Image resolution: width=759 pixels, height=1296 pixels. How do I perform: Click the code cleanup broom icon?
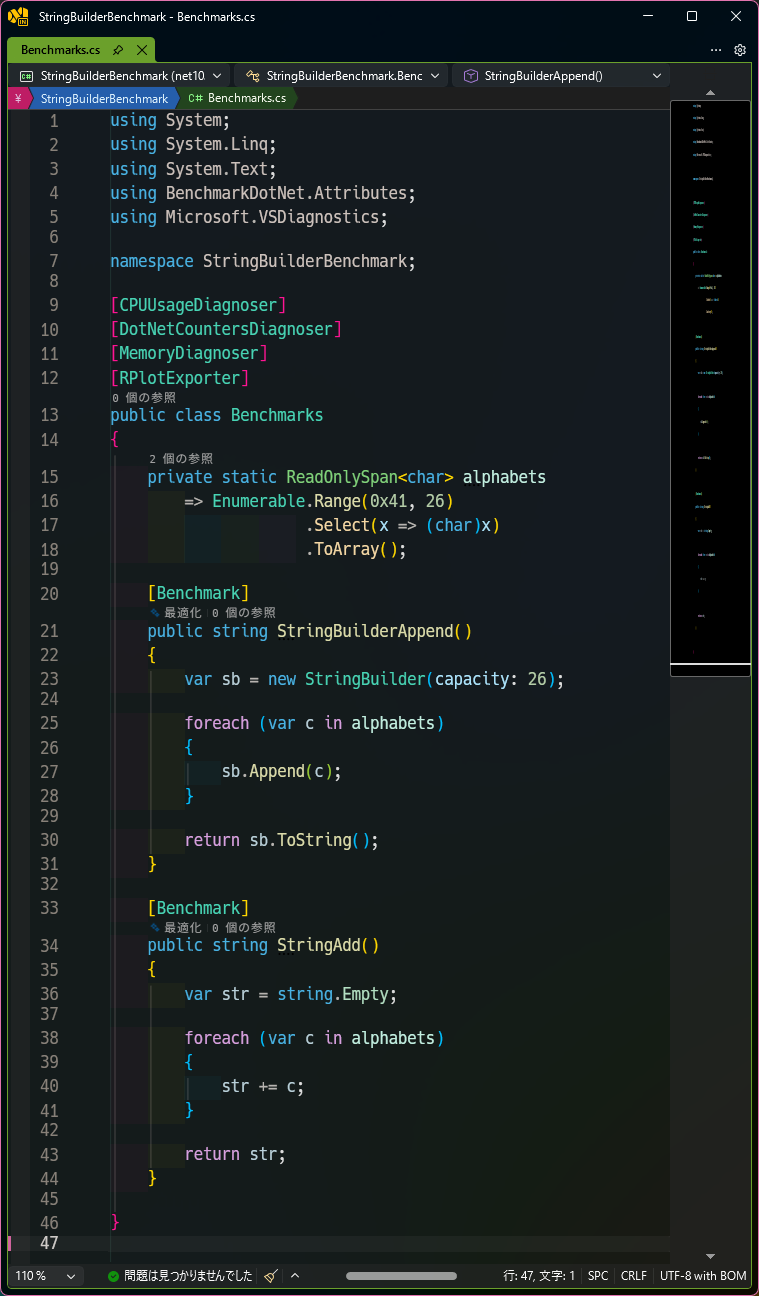click(271, 1276)
